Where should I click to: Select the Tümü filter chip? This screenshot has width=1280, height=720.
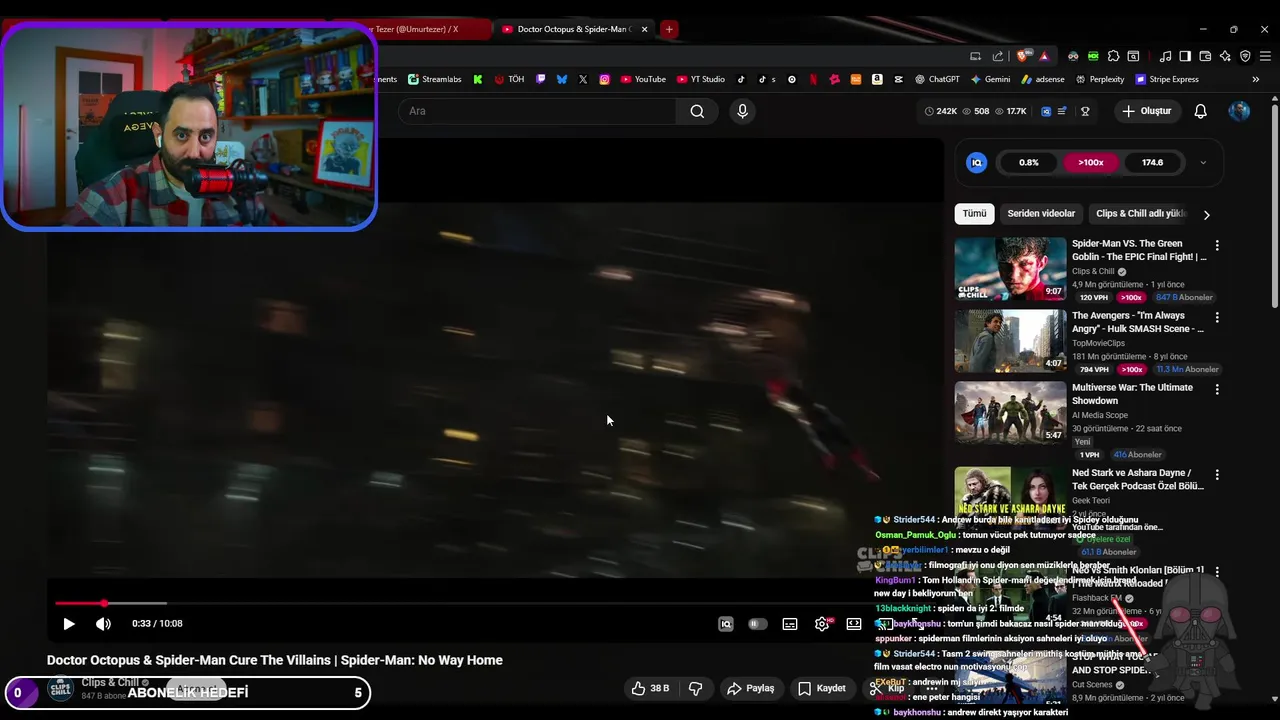[x=974, y=214]
